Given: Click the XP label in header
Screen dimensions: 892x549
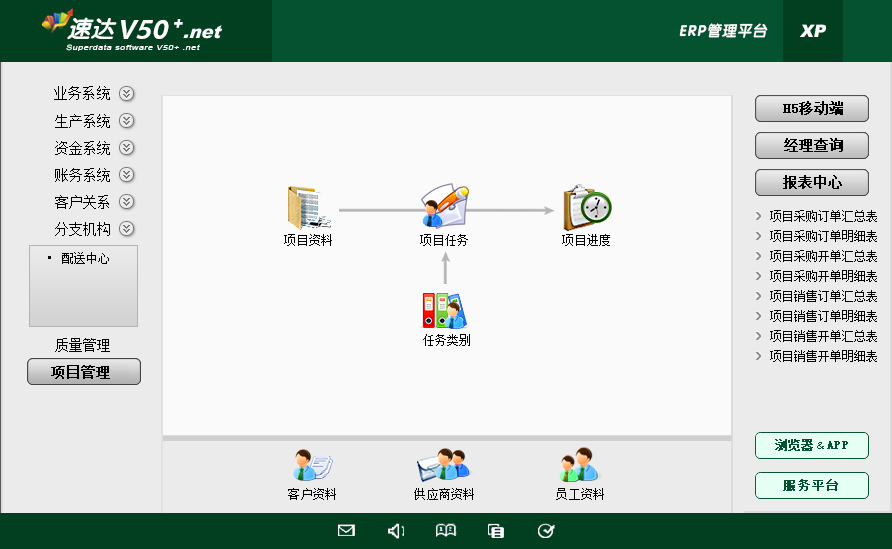Looking at the screenshot, I should [x=813, y=31].
